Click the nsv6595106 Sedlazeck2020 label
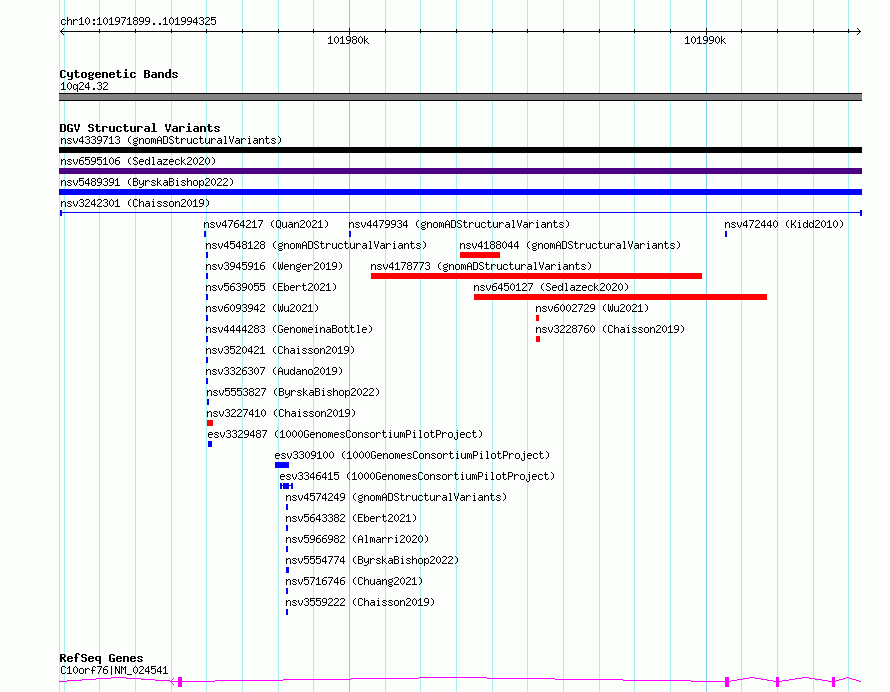890x692 pixels. [138, 161]
